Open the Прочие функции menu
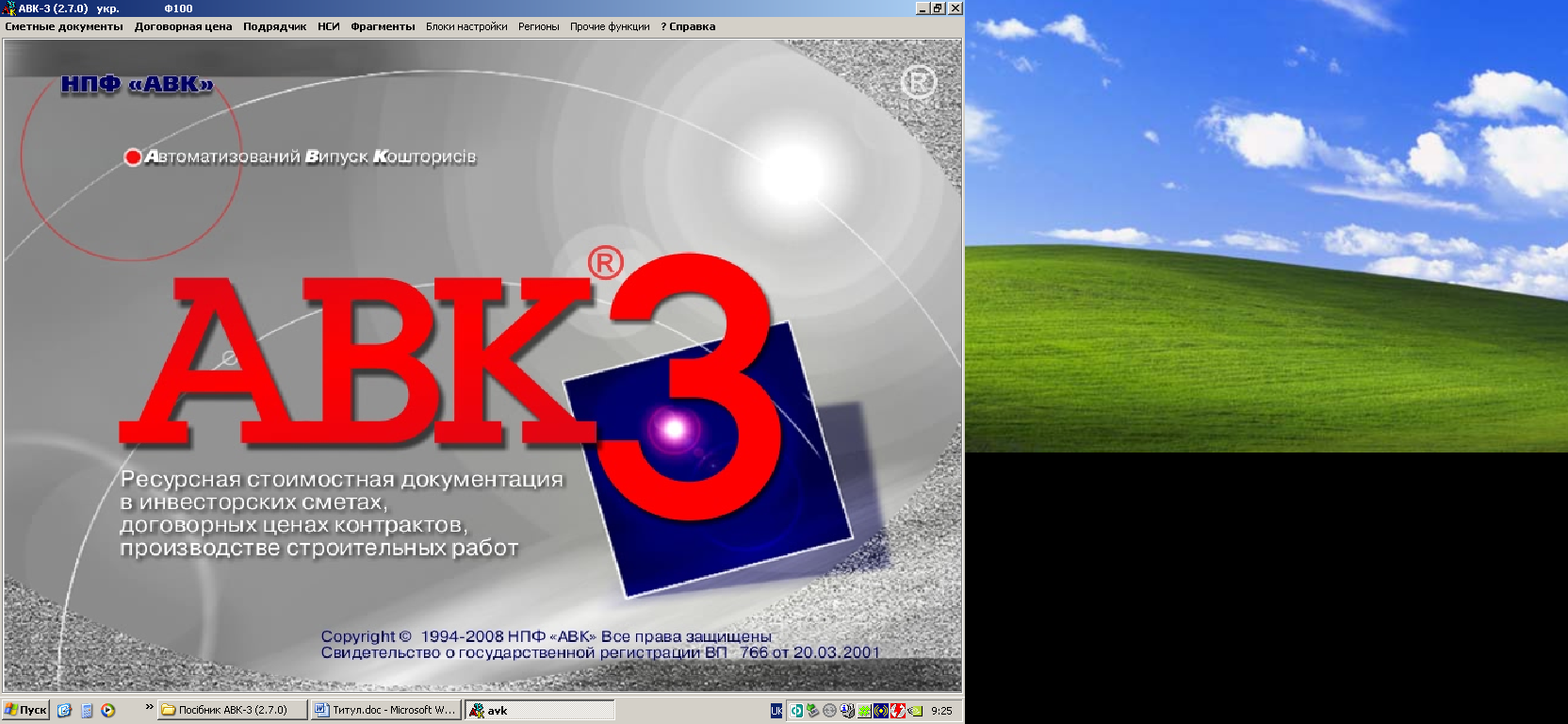 coord(610,26)
